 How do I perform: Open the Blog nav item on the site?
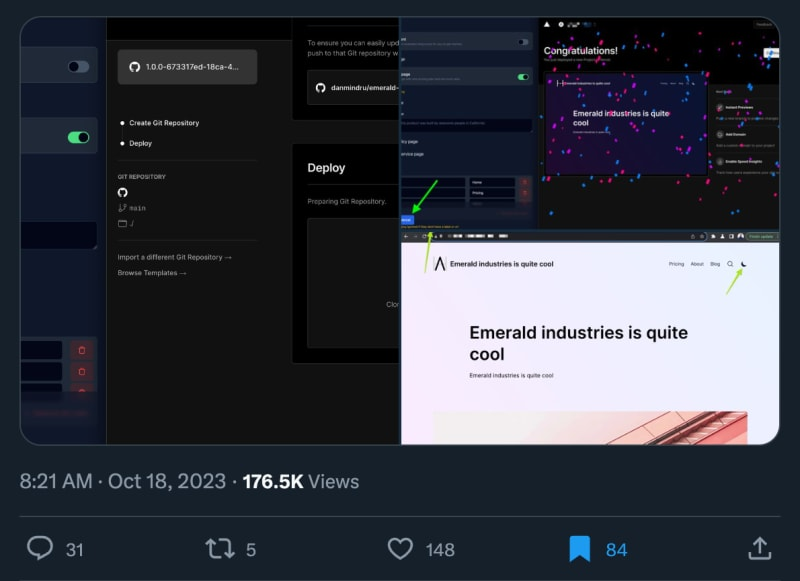[715, 264]
